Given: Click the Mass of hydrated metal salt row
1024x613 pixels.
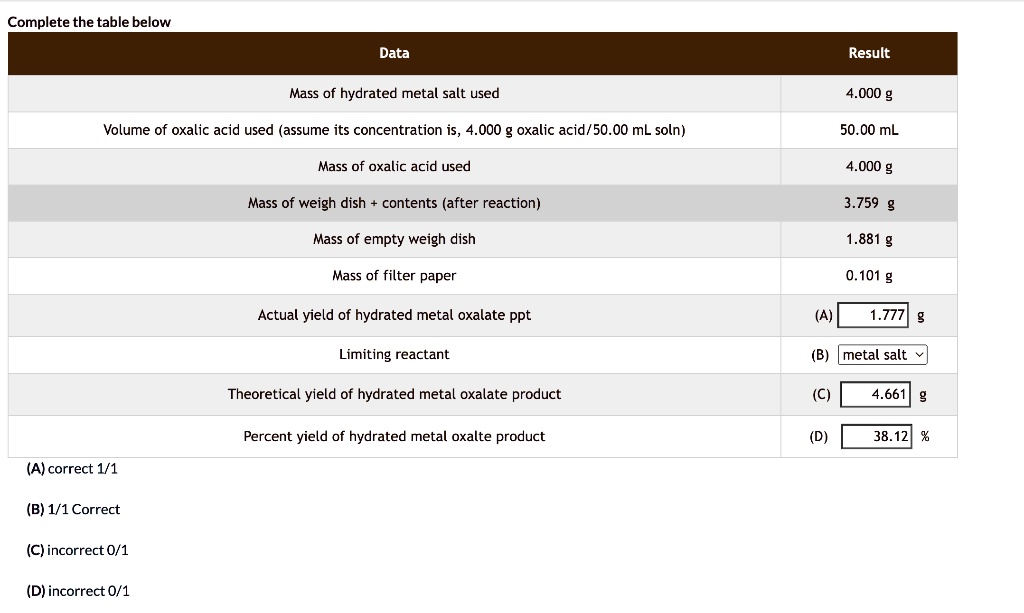Looking at the screenshot, I should [394, 93].
